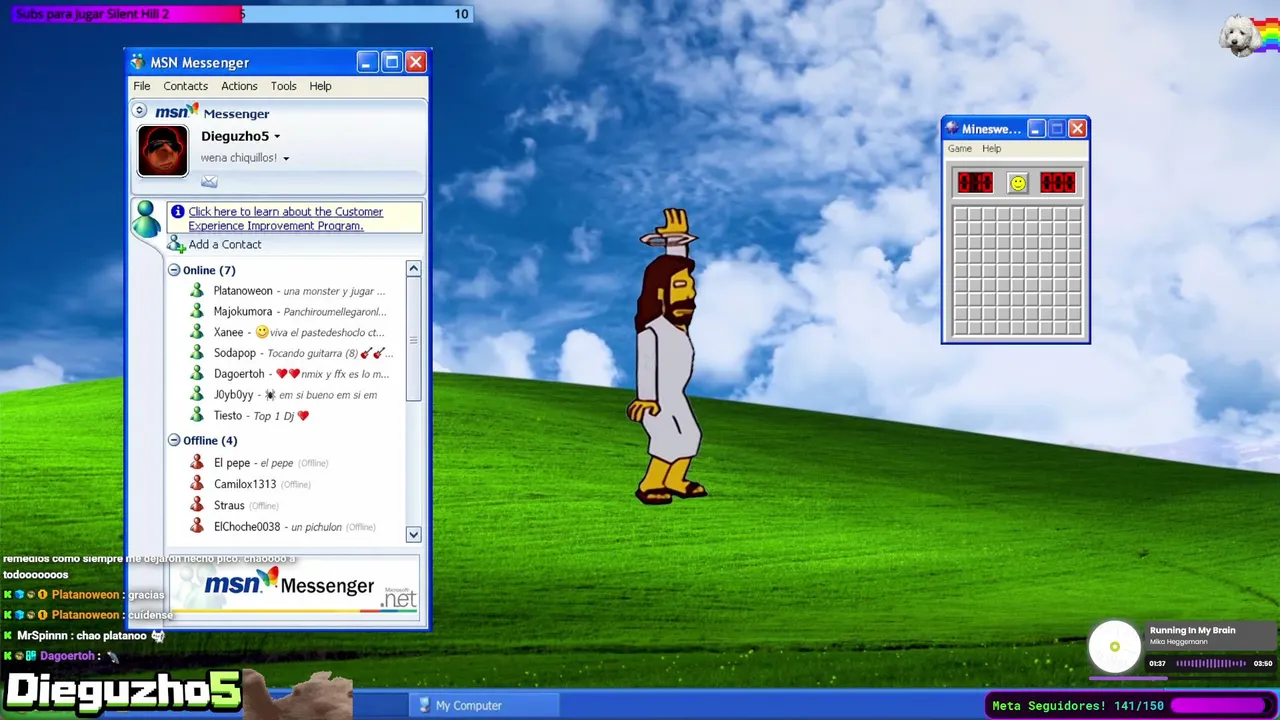Click the Minesweeper timer display
This screenshot has width=1280, height=720.
(1058, 183)
